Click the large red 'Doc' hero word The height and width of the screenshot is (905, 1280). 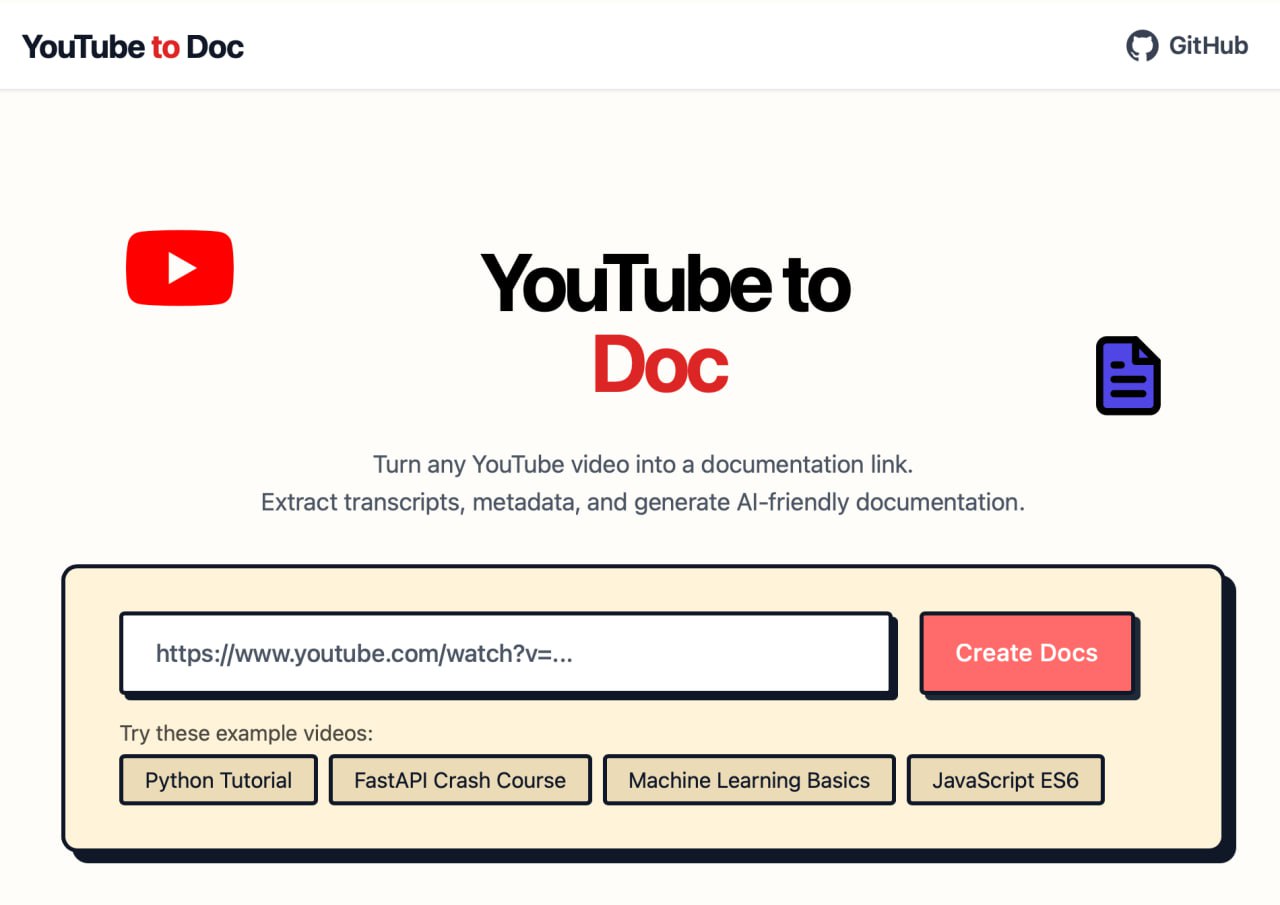[x=660, y=364]
